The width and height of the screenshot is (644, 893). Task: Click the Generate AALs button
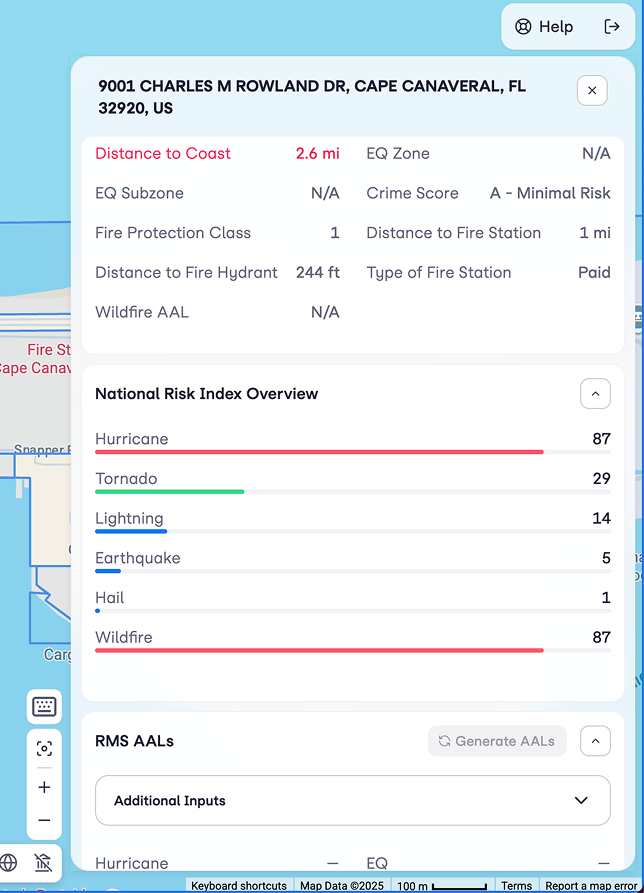[x=497, y=741]
